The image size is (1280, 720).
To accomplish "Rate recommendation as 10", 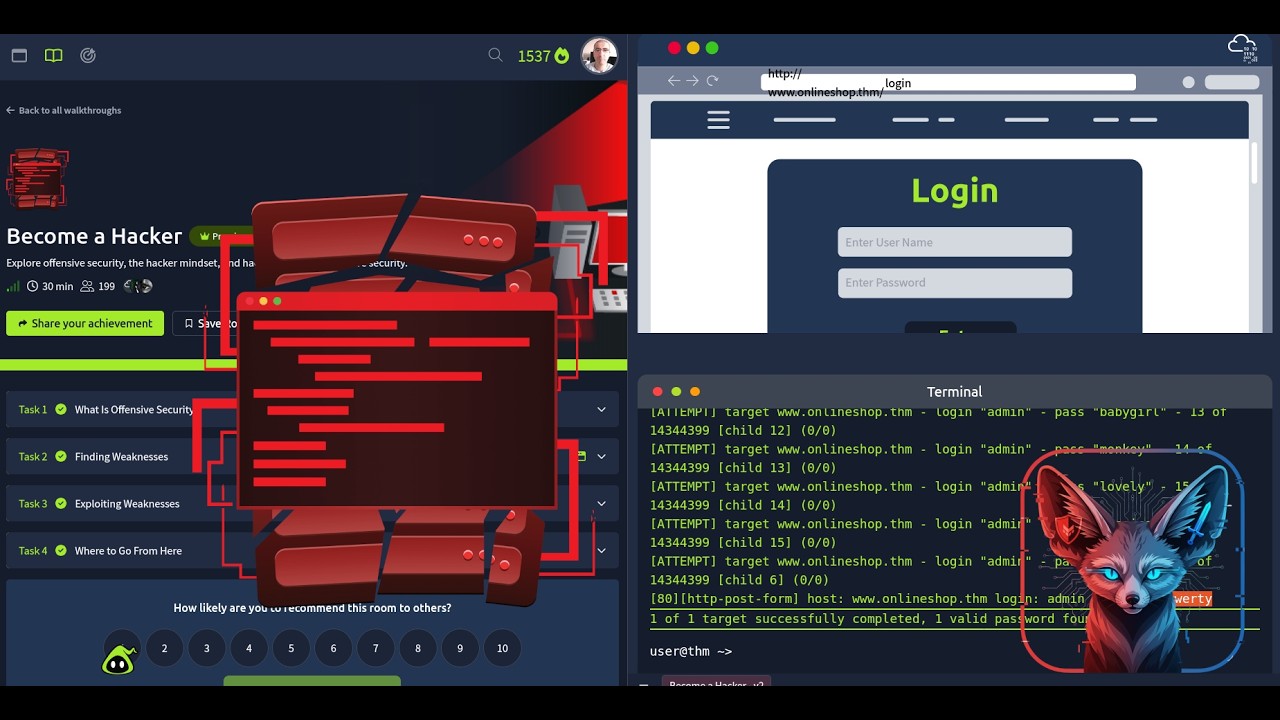I will (x=502, y=648).
